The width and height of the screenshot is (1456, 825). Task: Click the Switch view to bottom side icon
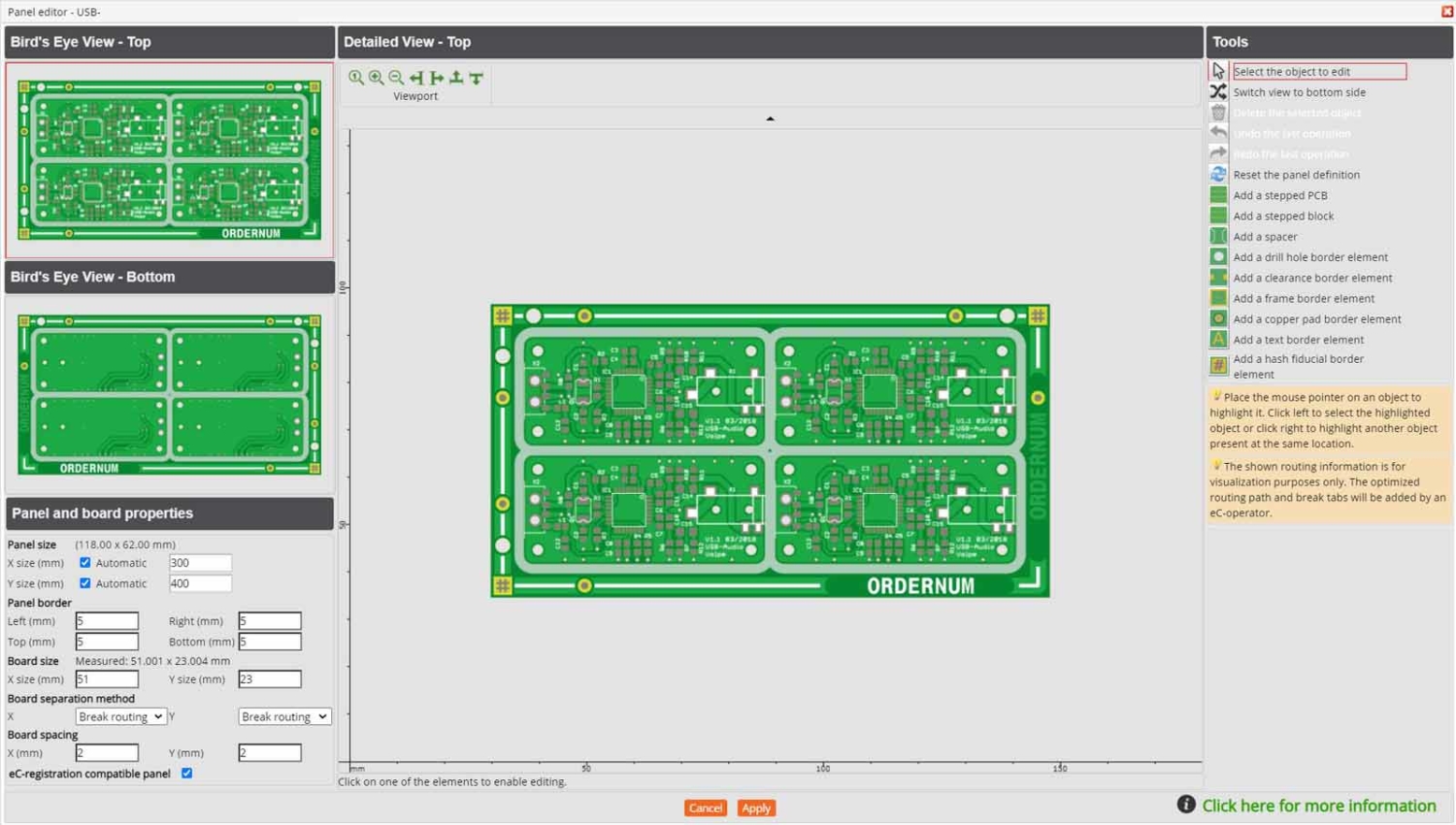[x=1218, y=92]
